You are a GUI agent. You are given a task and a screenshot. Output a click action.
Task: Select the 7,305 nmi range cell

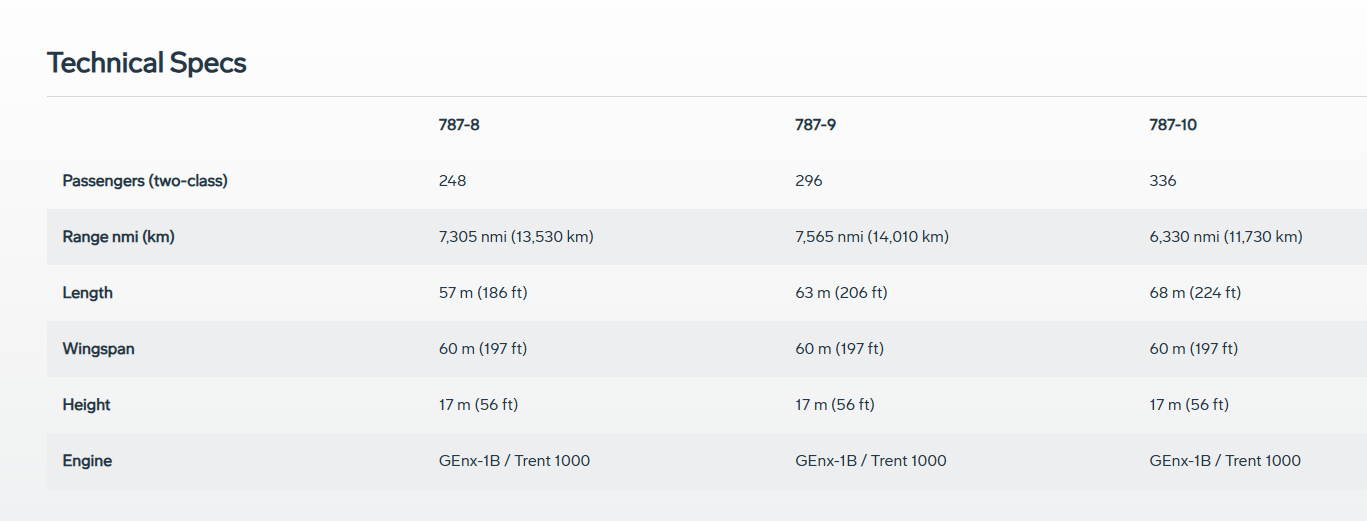516,237
